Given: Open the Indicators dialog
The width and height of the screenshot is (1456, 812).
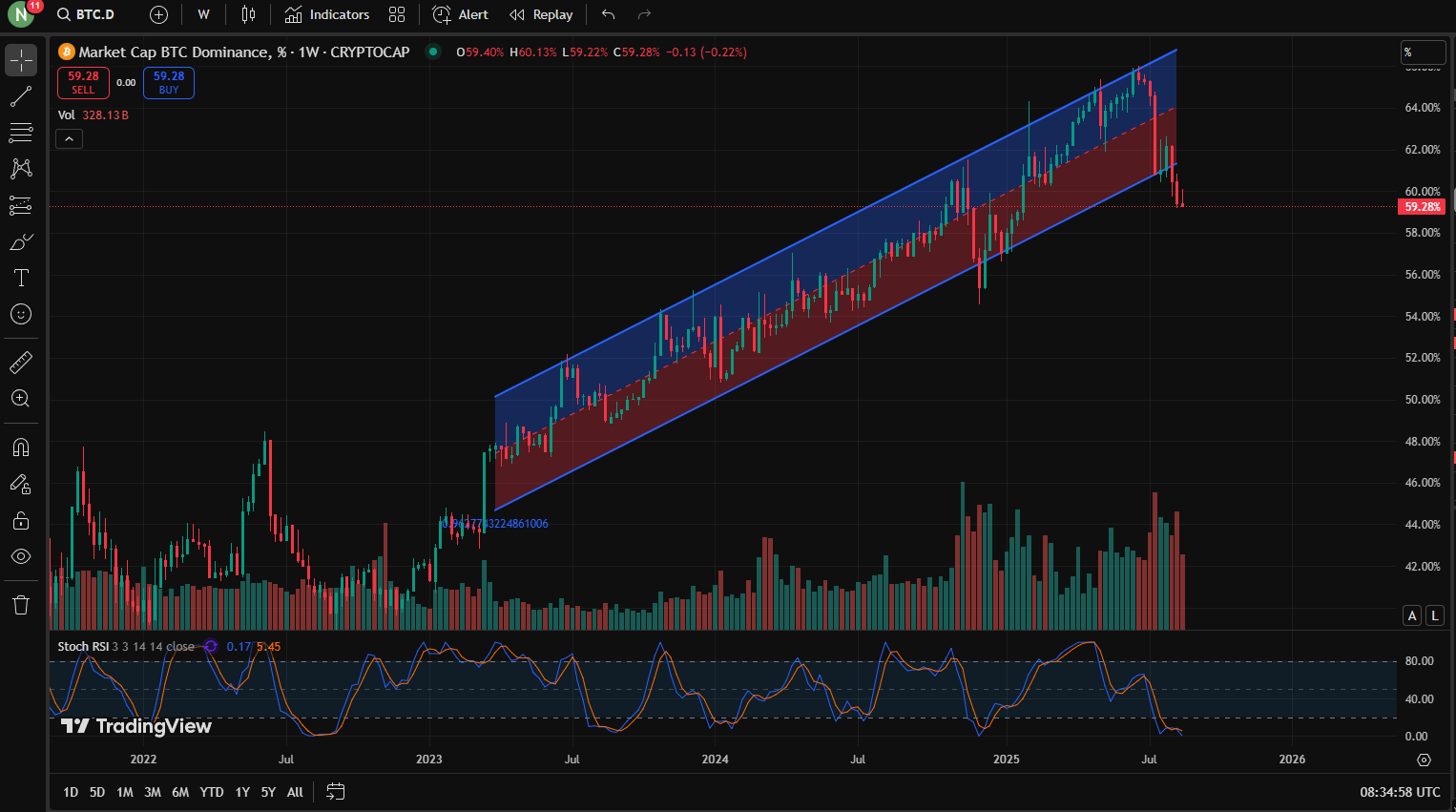Looking at the screenshot, I should pos(327,14).
